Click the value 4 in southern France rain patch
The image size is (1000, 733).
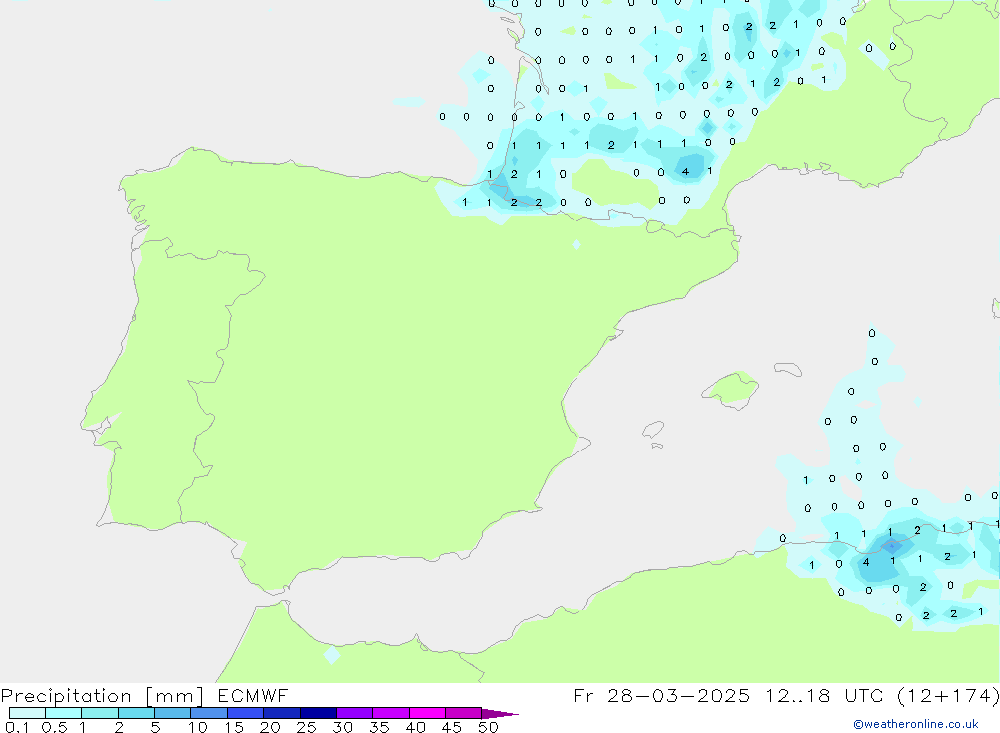(685, 172)
